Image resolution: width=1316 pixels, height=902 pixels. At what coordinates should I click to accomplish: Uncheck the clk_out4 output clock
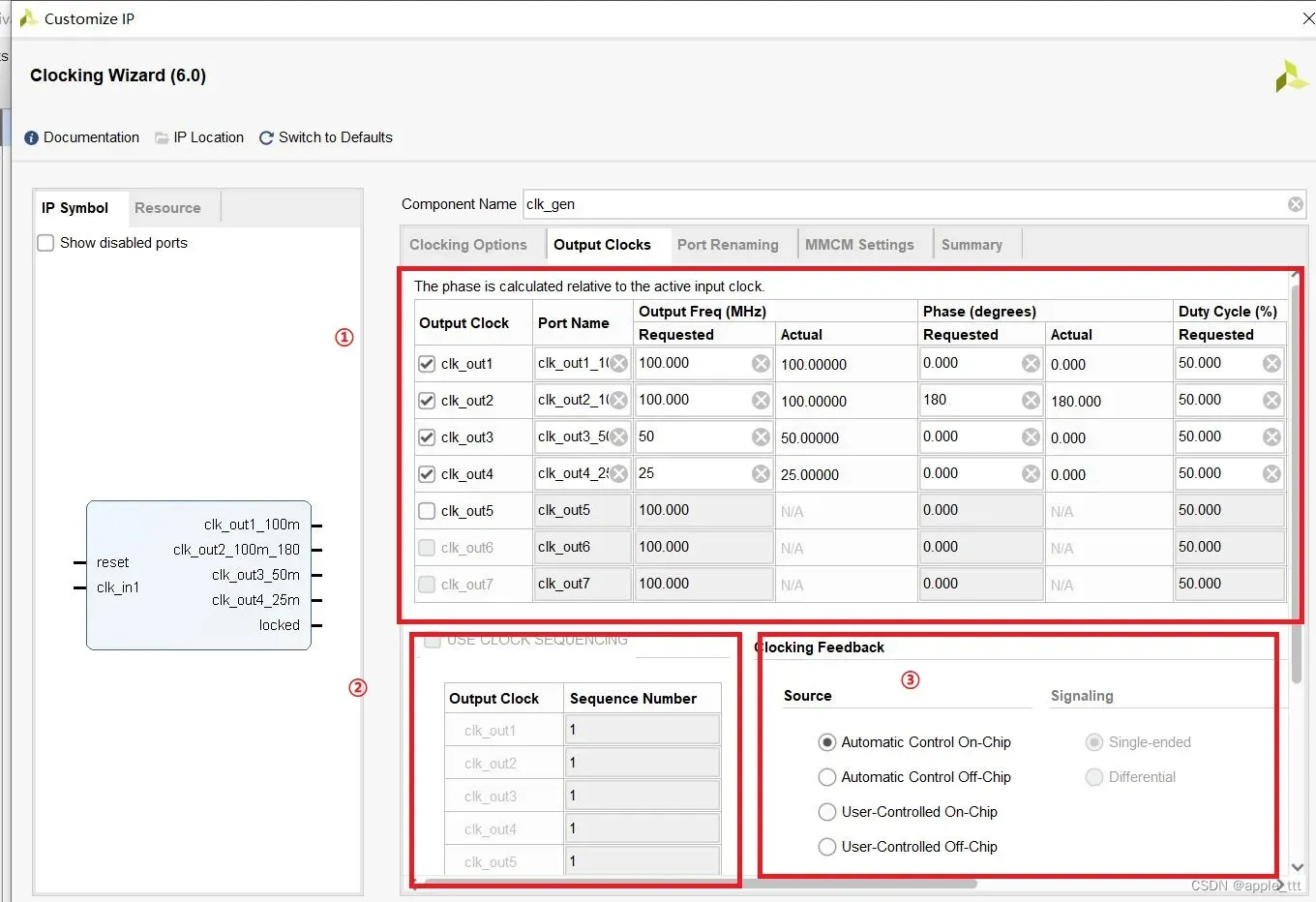[427, 474]
